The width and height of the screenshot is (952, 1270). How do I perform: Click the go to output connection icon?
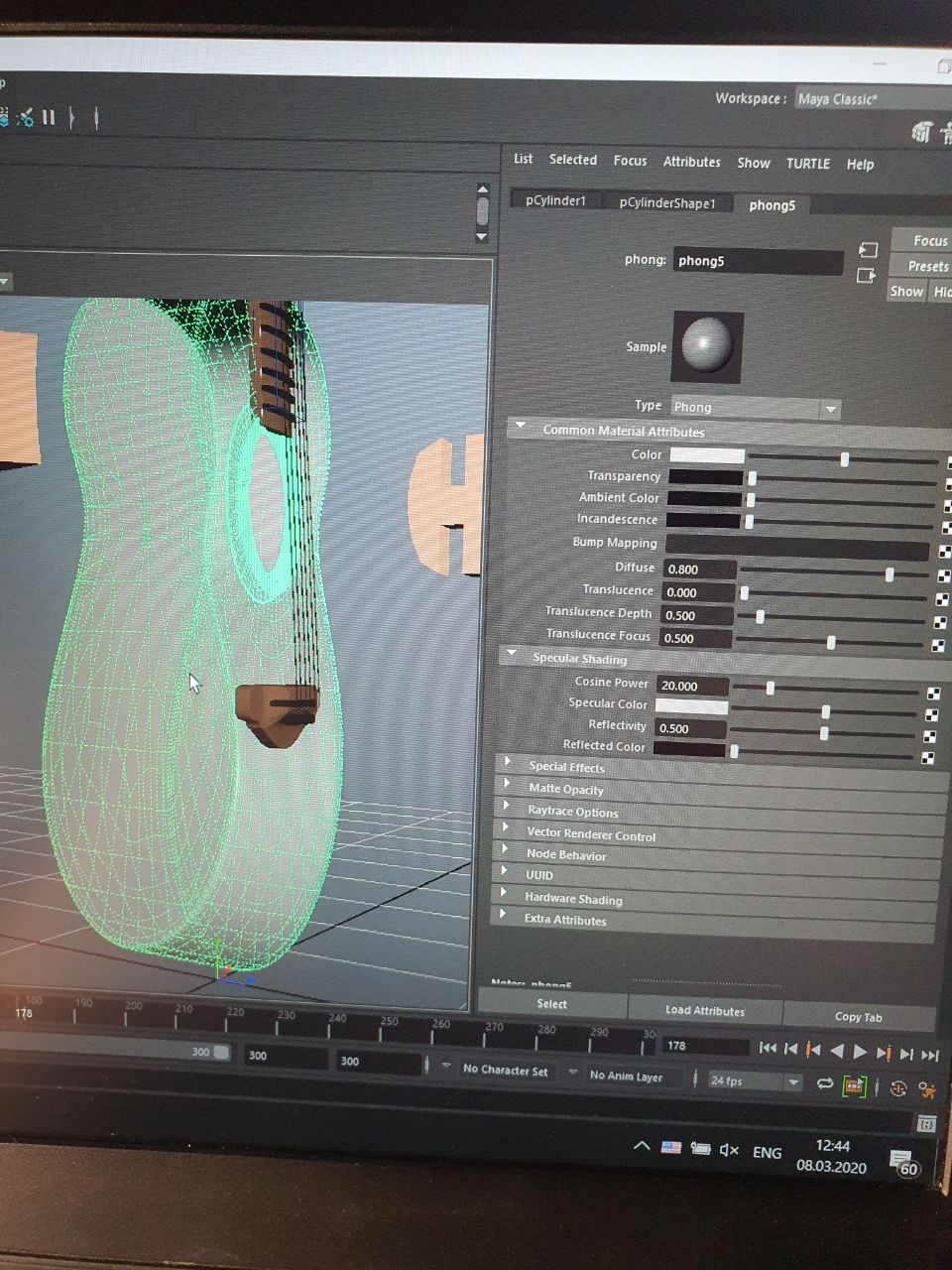[x=867, y=275]
